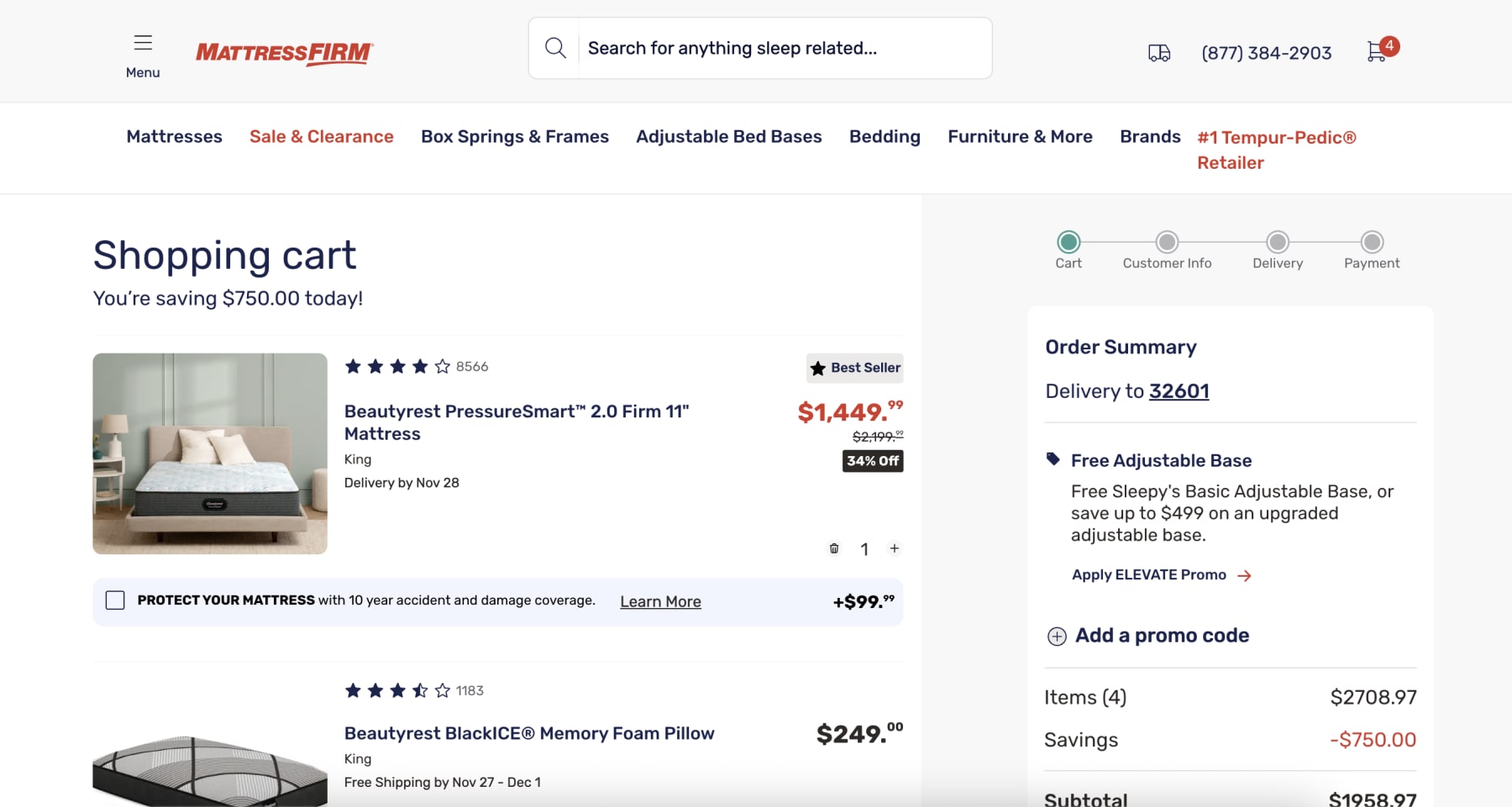Click the trash icon to remove the mattress
The height and width of the screenshot is (807, 1512).
(834, 548)
